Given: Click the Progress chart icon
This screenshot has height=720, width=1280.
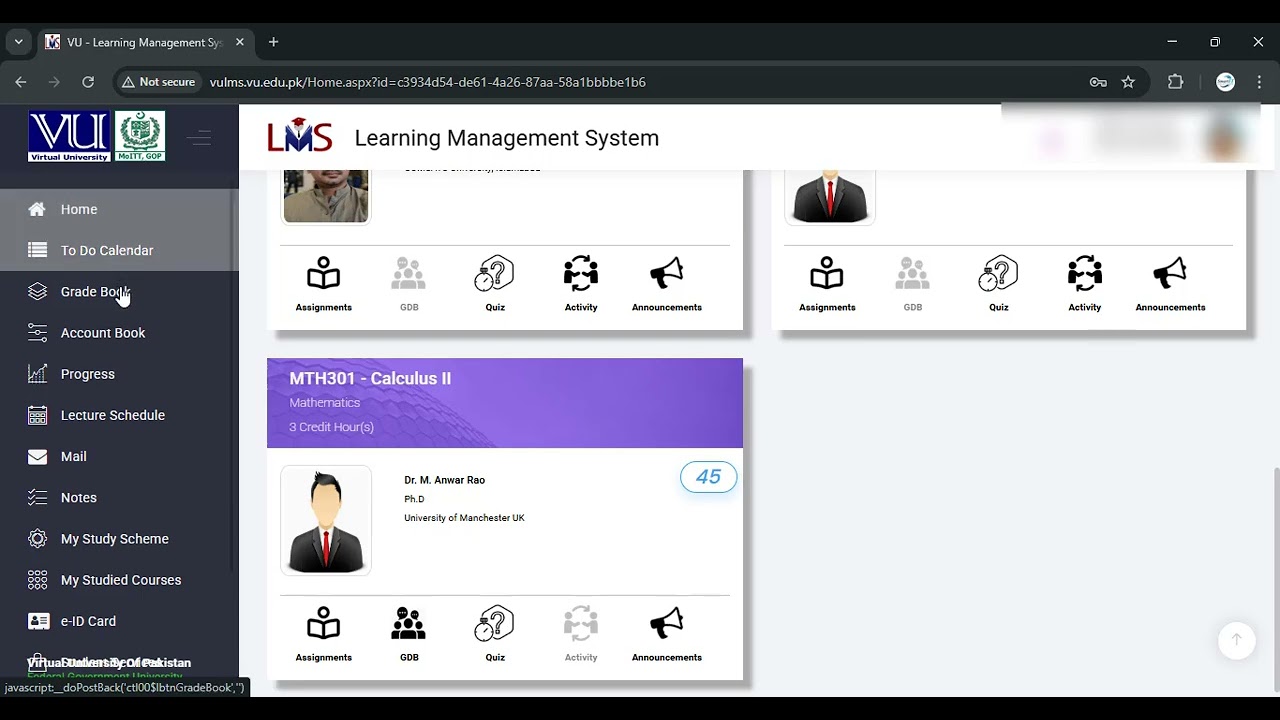Looking at the screenshot, I should click(x=37, y=373).
